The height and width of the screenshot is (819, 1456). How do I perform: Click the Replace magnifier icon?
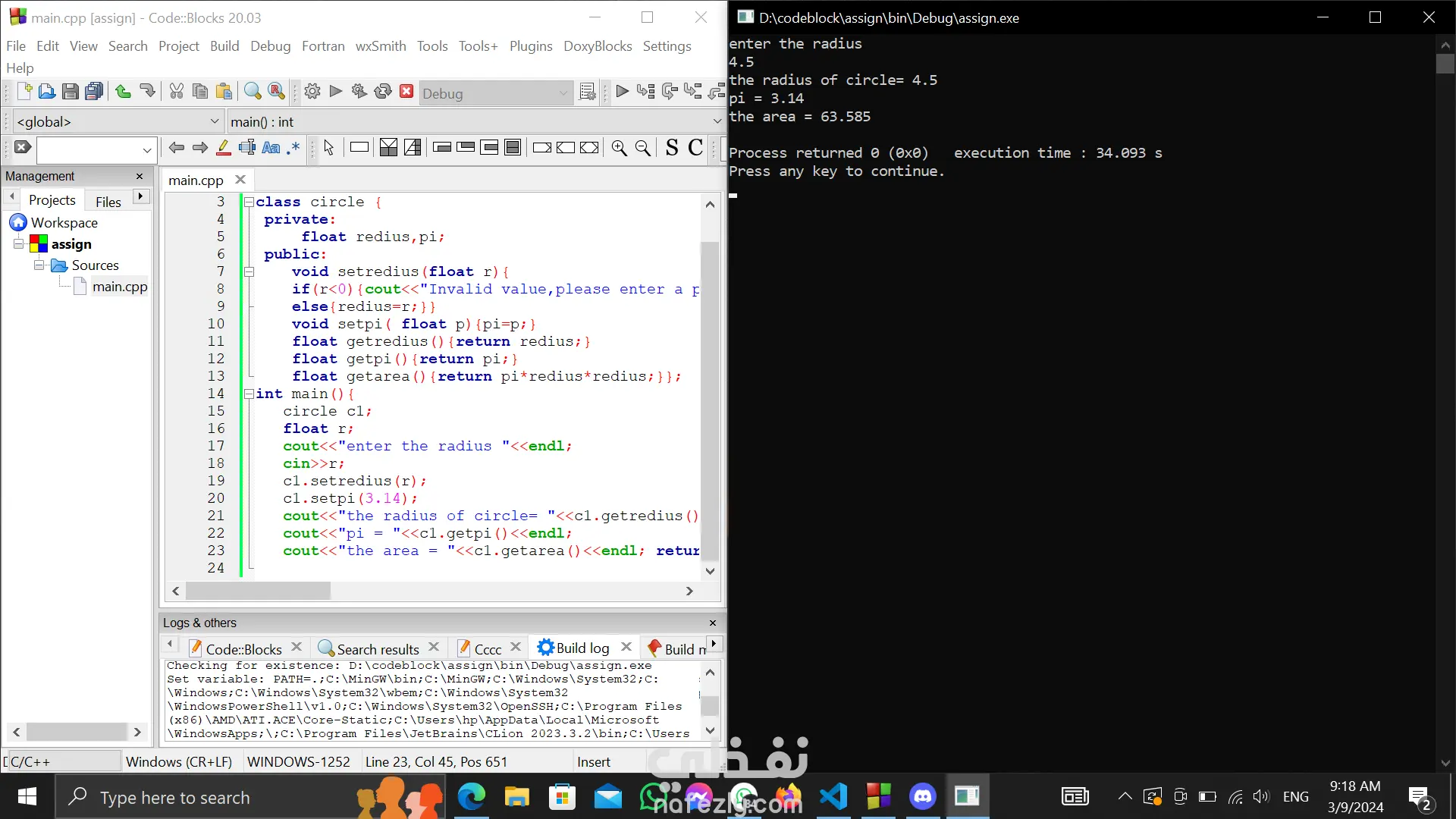277,92
